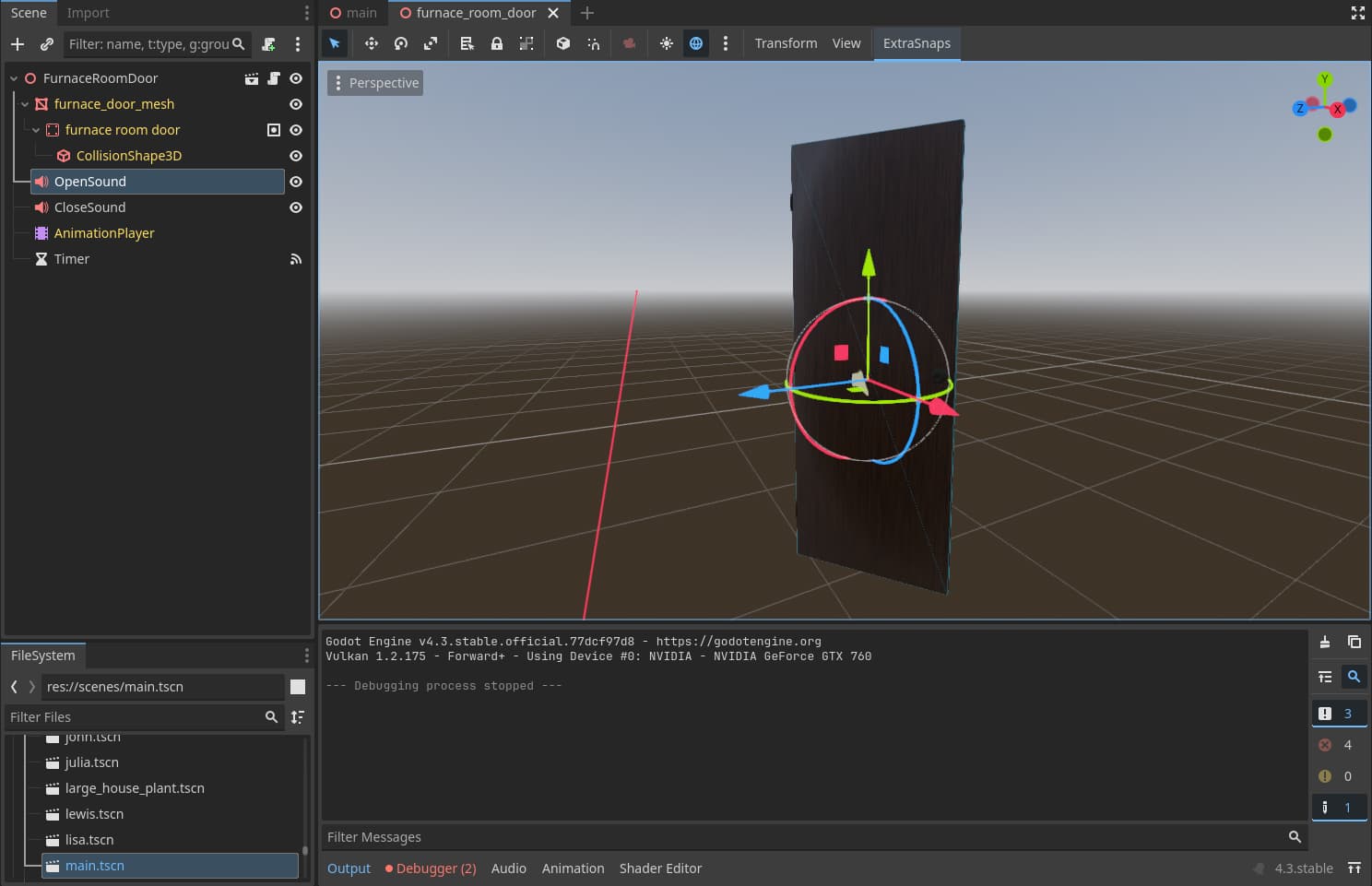Viewport: 1372px width, 886px height.
Task: Go back in FileSystem history
Action: tap(14, 687)
